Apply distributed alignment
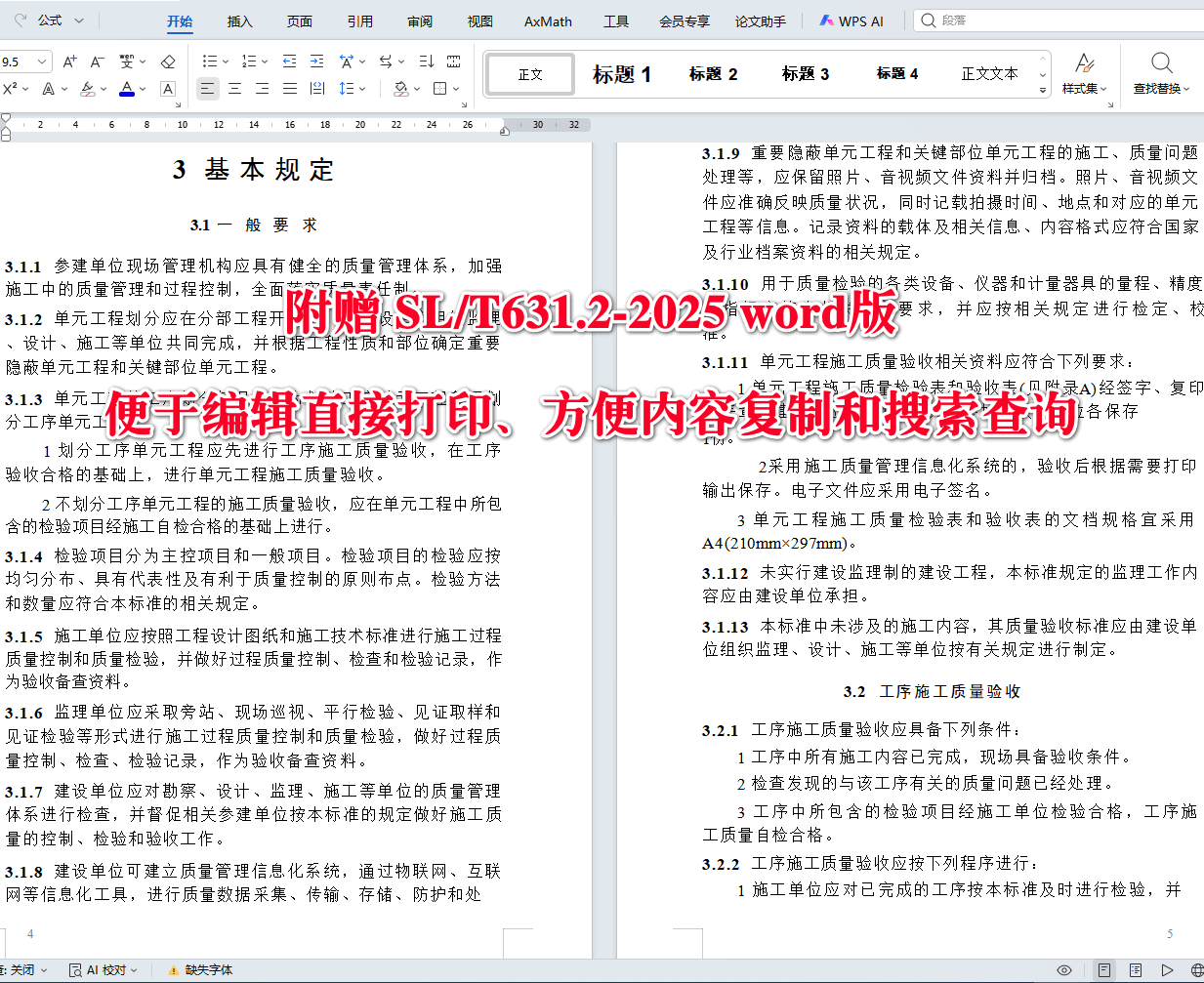 (317, 89)
